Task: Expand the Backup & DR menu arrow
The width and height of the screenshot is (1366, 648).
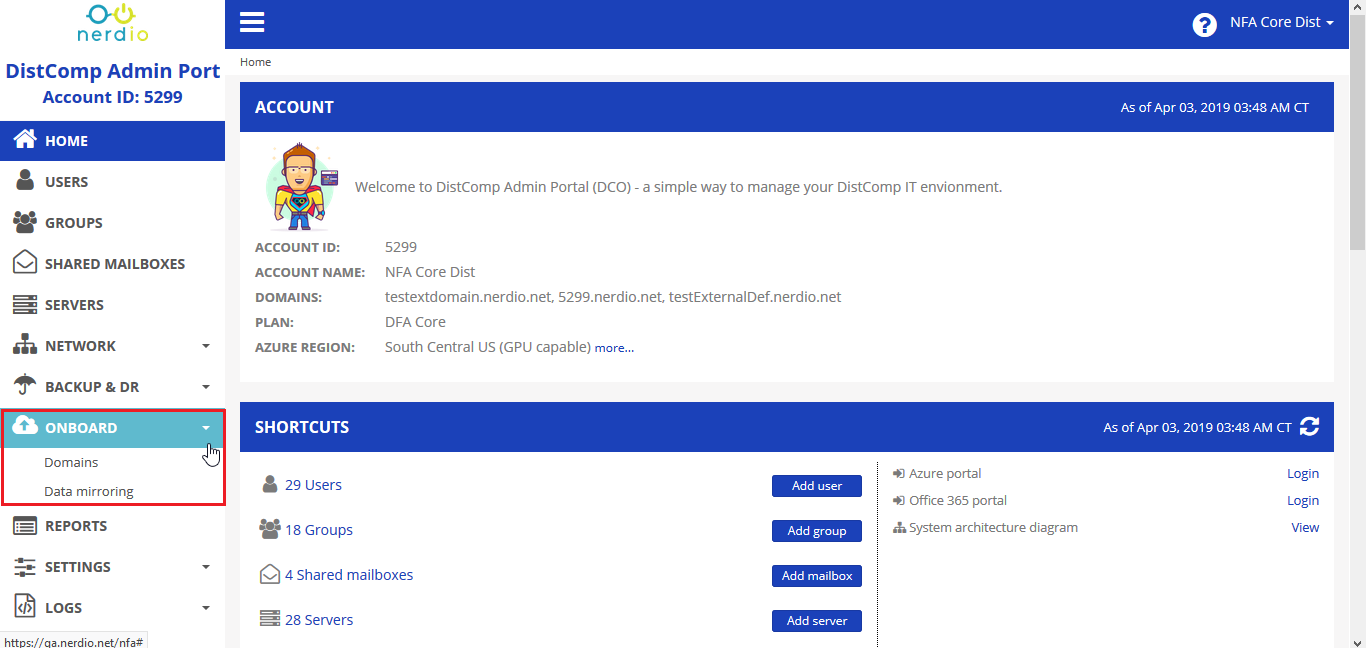Action: [x=206, y=387]
